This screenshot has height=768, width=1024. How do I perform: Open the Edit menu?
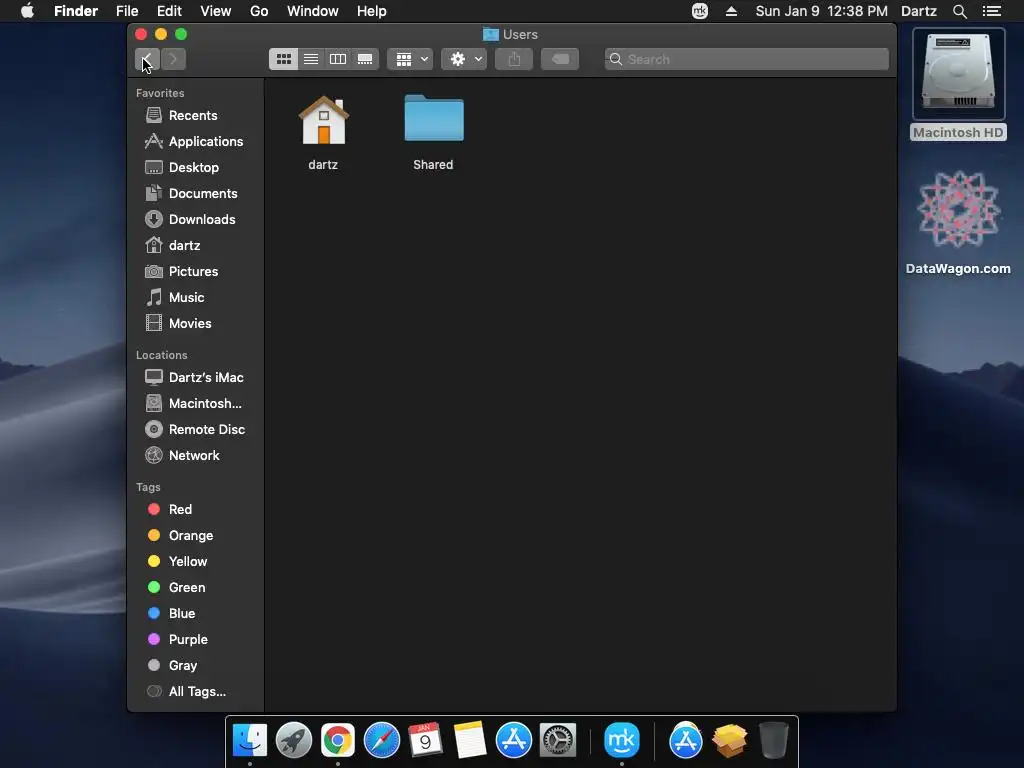click(169, 11)
